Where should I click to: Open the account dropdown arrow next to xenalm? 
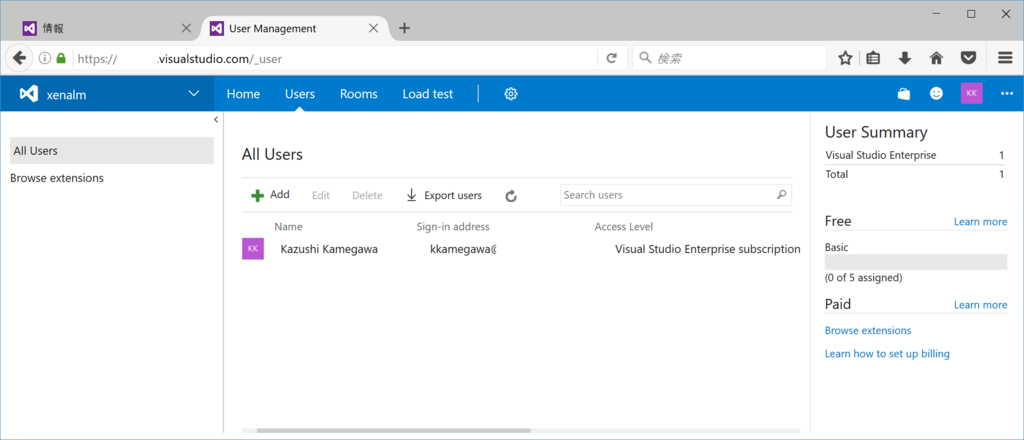[x=194, y=93]
